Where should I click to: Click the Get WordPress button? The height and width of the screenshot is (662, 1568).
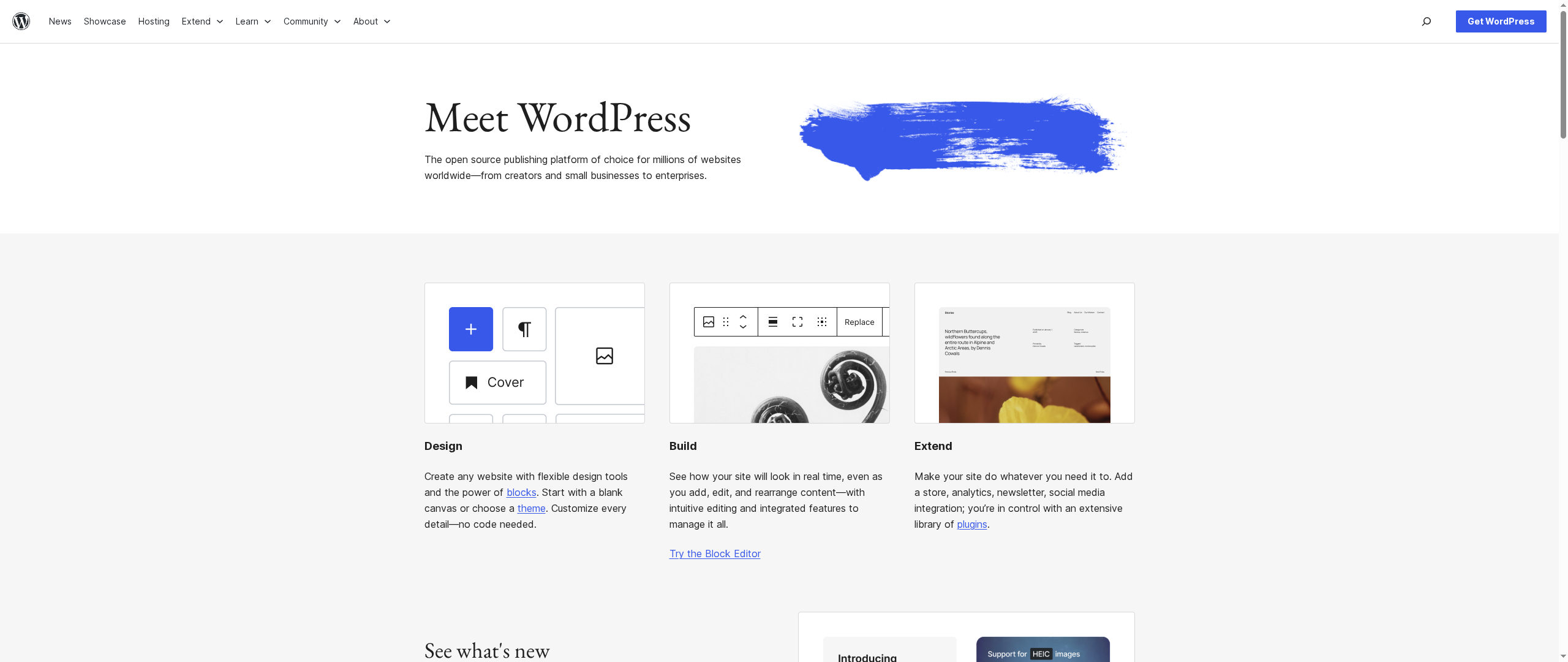pos(1501,21)
